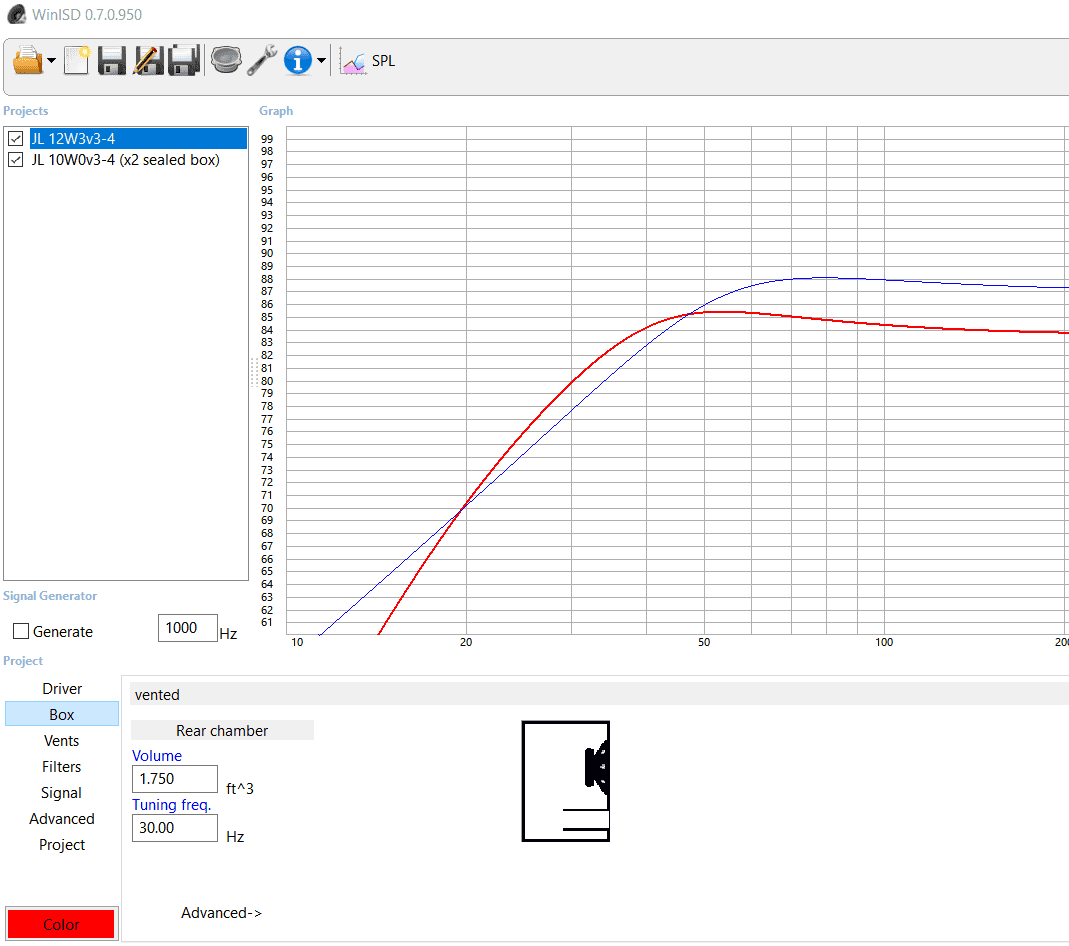Click the Tuning freq. label
The width and height of the screenshot is (1069, 946).
(172, 805)
